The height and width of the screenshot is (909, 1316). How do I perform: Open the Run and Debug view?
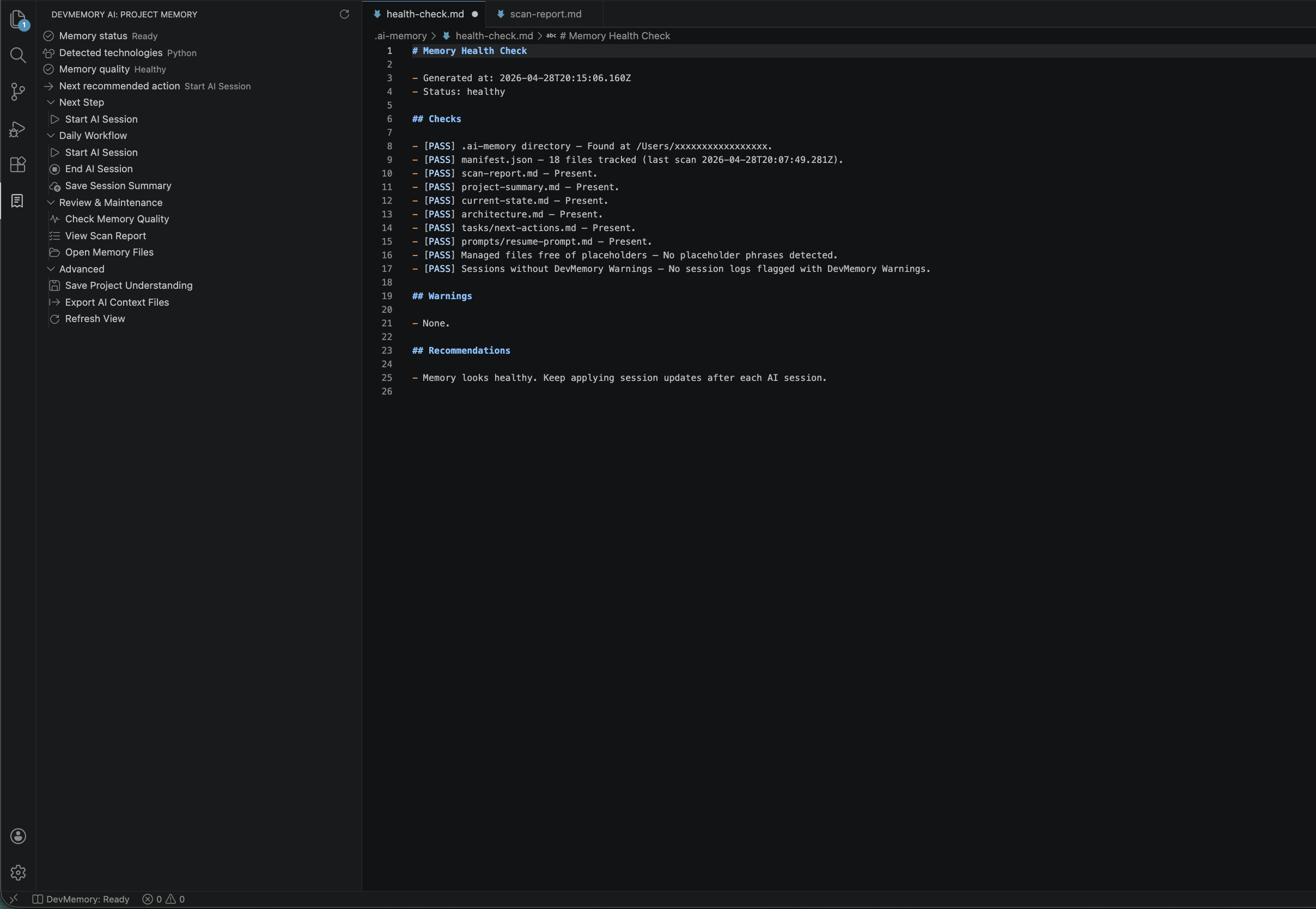click(17, 129)
